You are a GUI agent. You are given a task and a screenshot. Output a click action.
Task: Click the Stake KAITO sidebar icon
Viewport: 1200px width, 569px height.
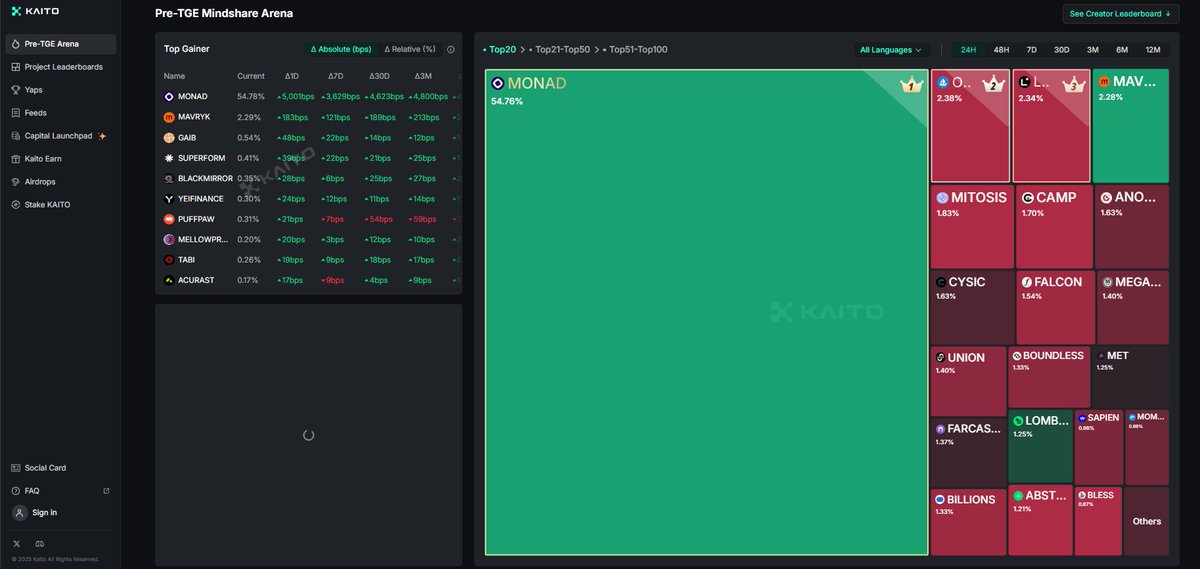(x=16, y=205)
